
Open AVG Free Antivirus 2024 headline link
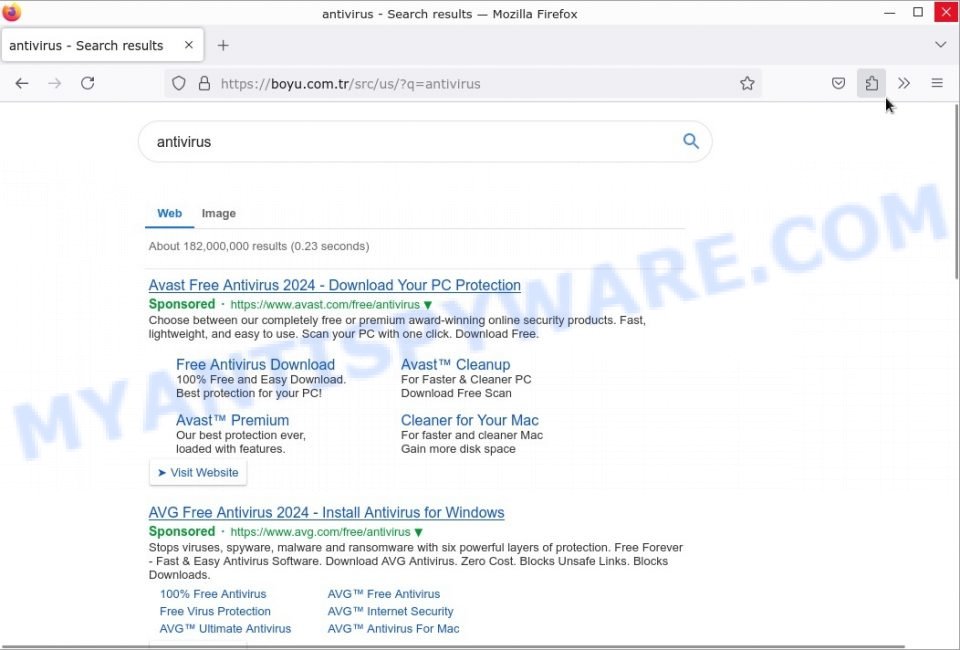click(326, 512)
